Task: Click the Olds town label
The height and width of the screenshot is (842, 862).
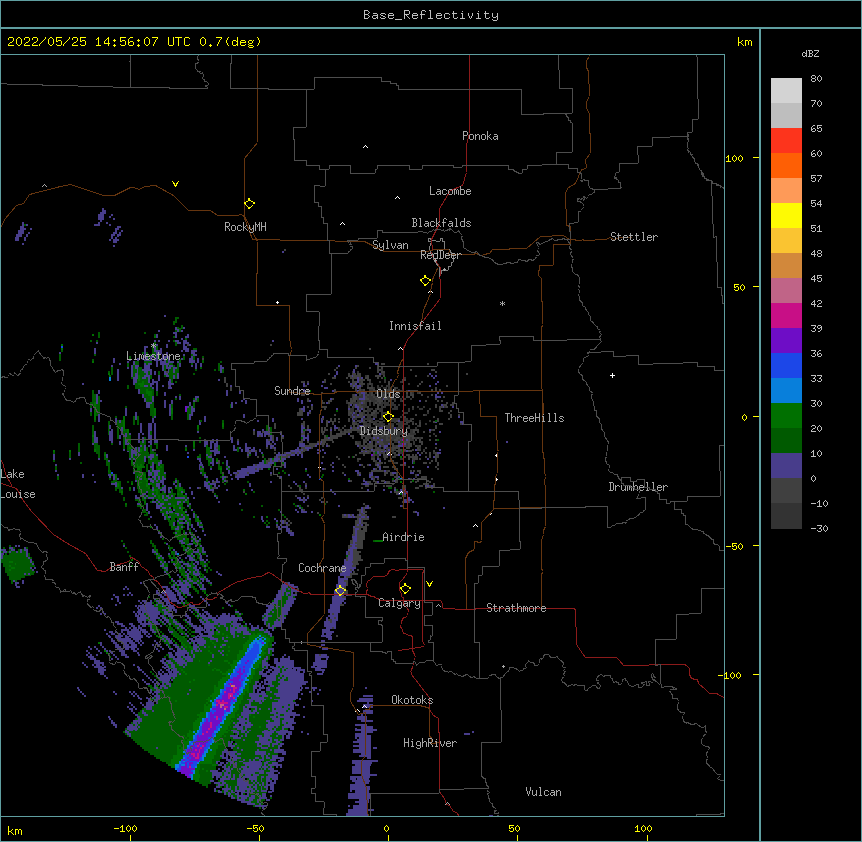Action: coord(388,394)
